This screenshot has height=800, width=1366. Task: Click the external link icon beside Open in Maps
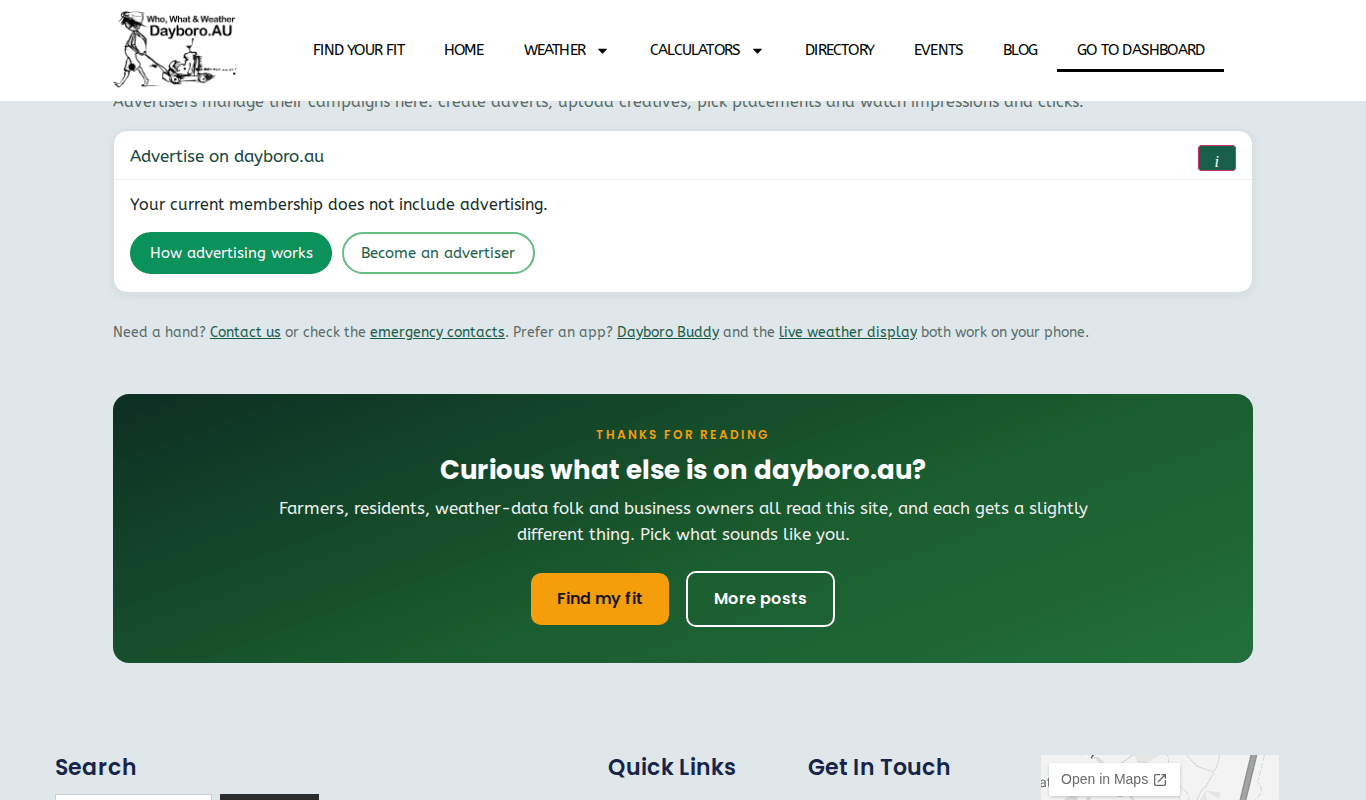(x=1160, y=780)
